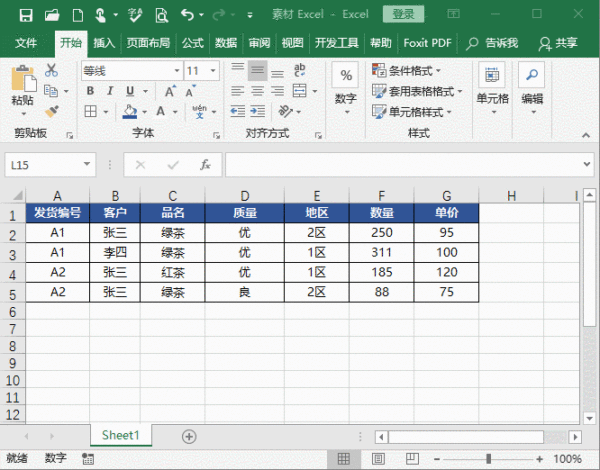Align text right icon
Screen dimensions: 600x470
coord(277,91)
